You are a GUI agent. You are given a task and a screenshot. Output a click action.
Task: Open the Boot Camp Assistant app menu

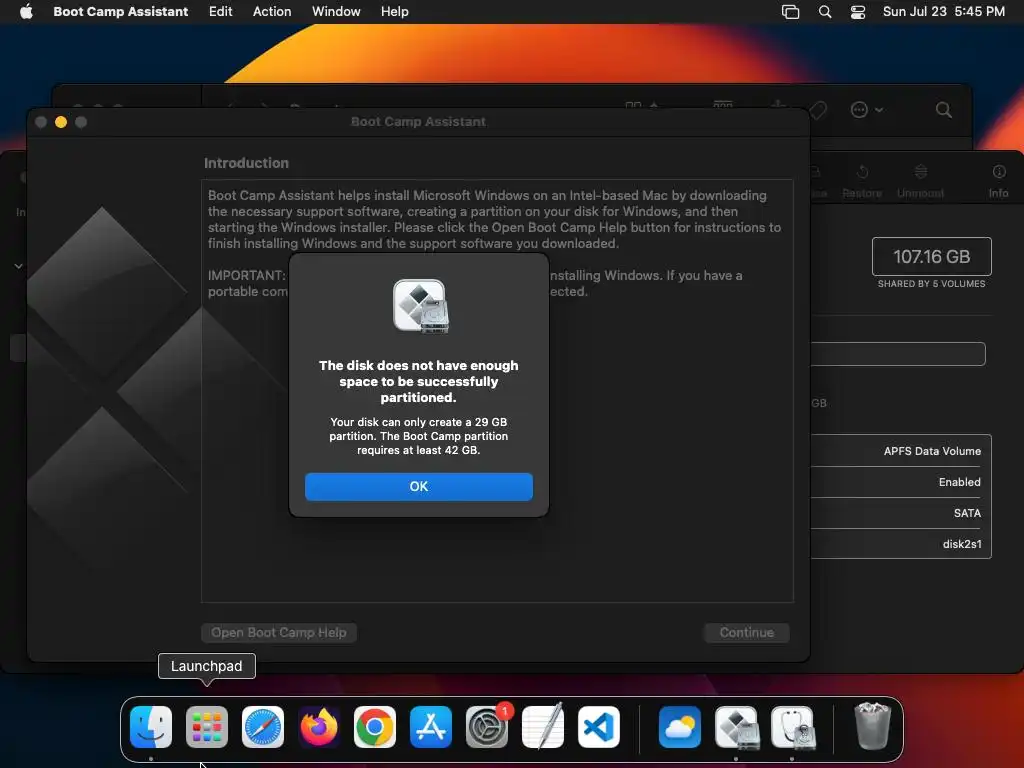[121, 11]
